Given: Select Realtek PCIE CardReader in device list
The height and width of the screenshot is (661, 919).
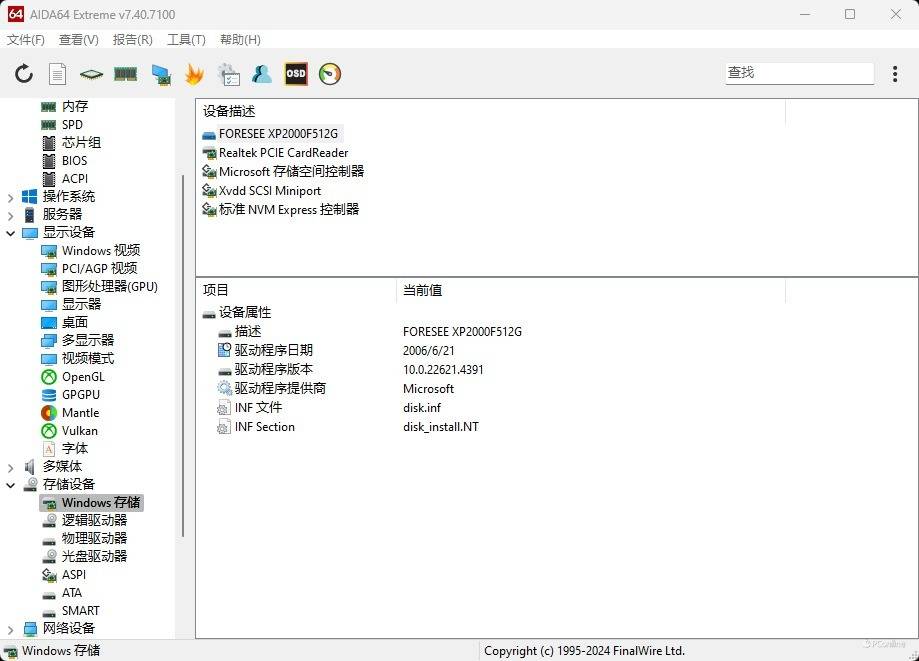Looking at the screenshot, I should click(283, 153).
